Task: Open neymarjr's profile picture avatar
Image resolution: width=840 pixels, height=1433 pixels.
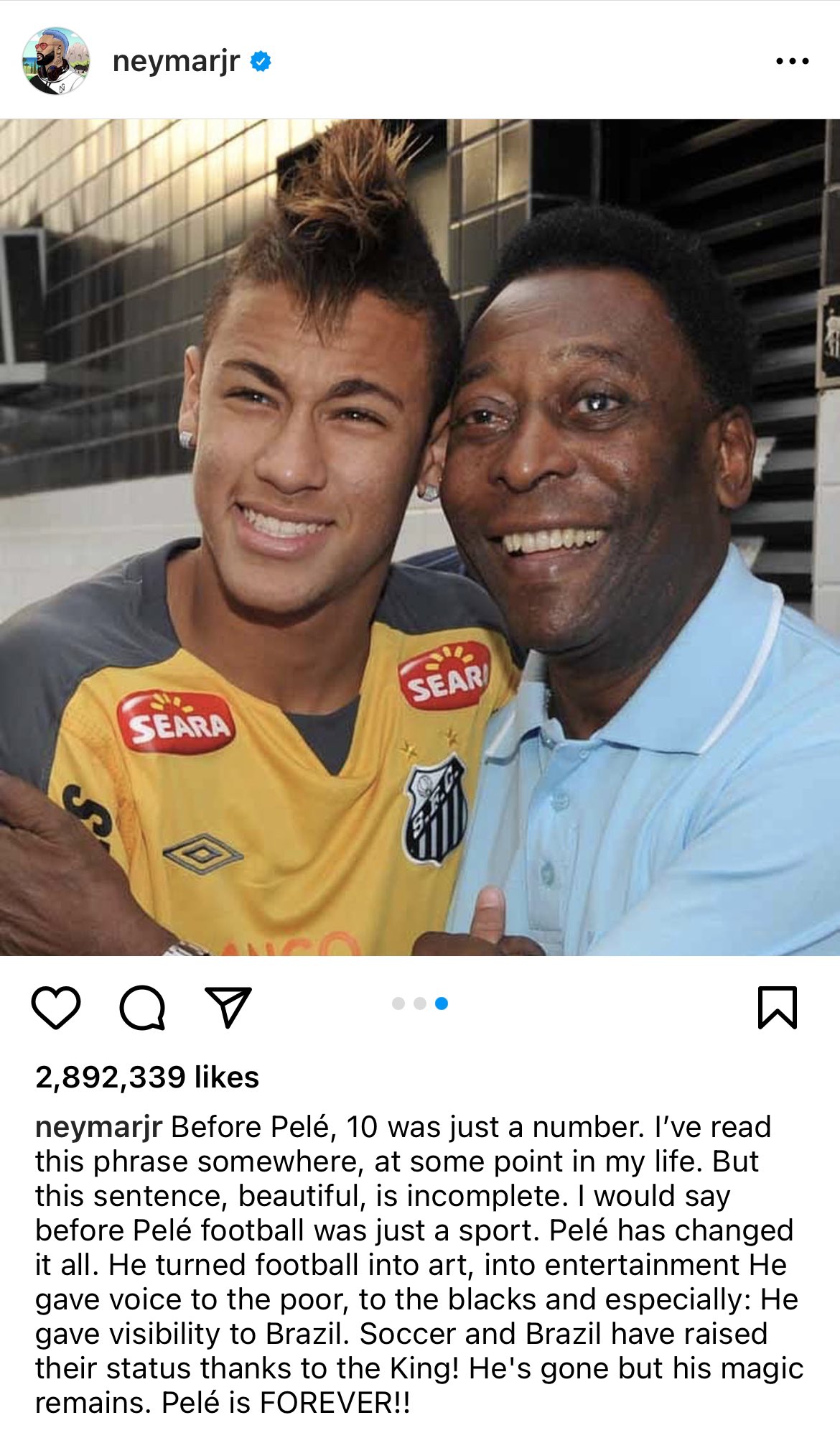Action: [x=56, y=61]
